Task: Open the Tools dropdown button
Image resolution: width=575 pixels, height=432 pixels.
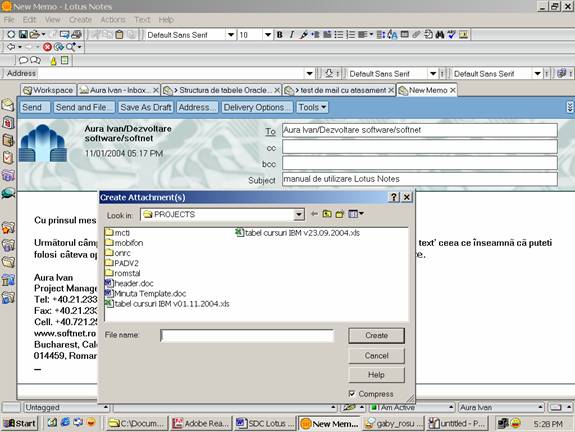Action: point(312,107)
